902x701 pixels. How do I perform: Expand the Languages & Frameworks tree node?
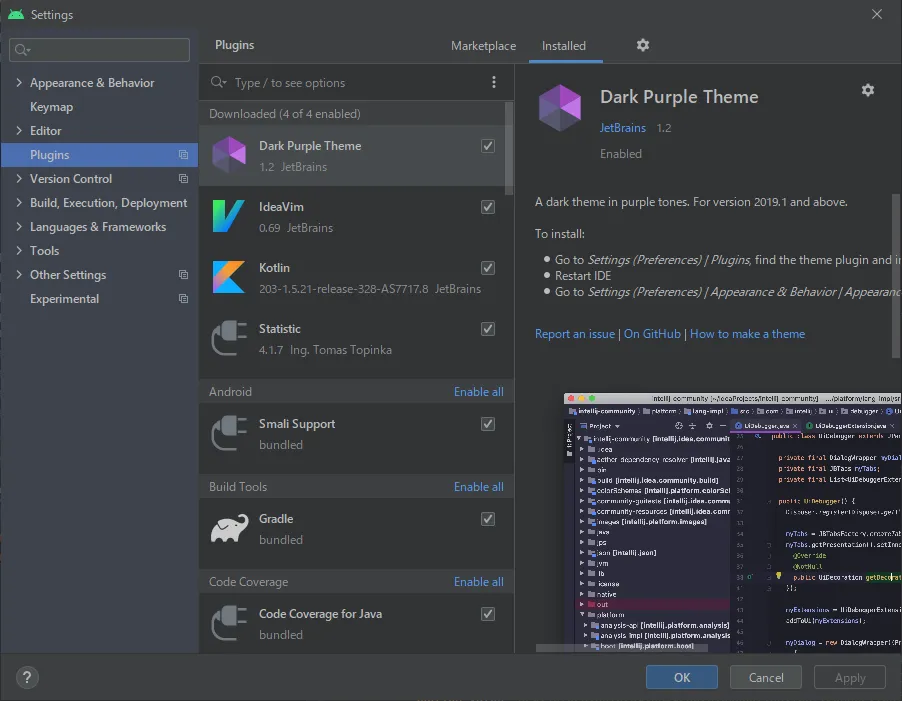19,227
